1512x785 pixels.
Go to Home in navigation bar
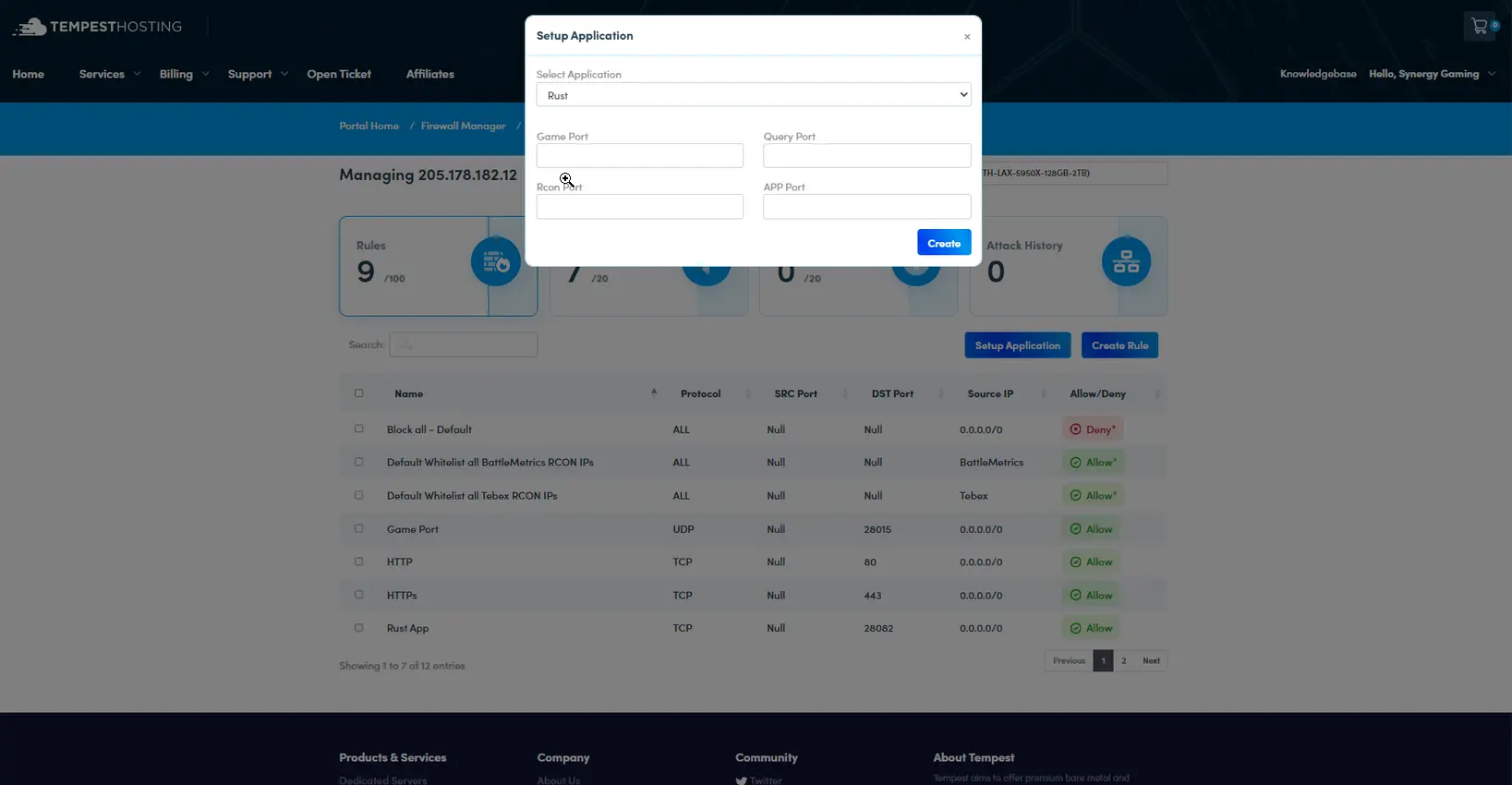(x=28, y=74)
